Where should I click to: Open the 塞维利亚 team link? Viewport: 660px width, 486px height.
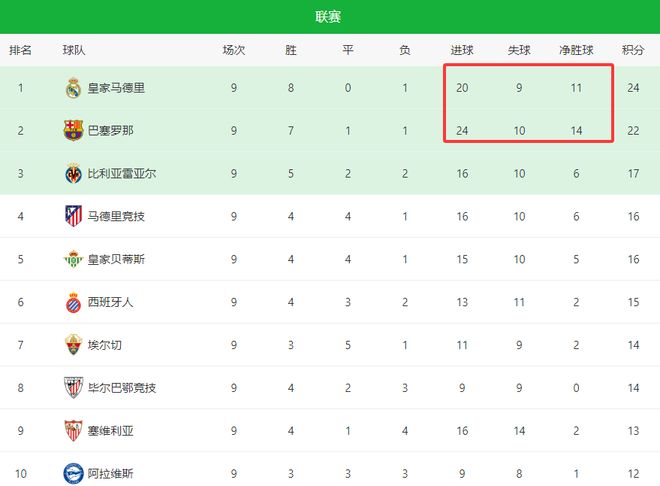pos(109,431)
